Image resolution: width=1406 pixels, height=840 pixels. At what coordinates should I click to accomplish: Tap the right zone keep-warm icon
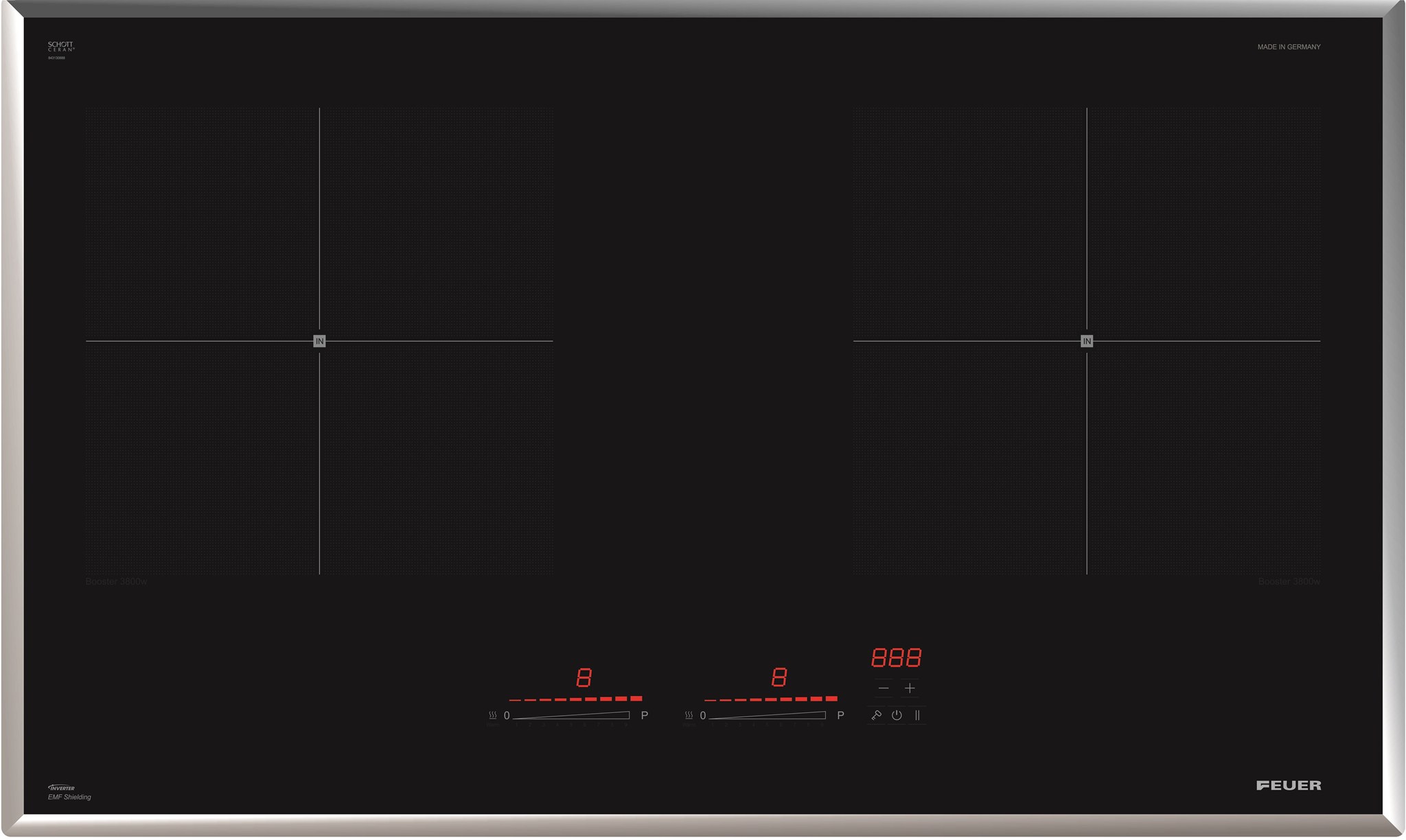click(689, 716)
